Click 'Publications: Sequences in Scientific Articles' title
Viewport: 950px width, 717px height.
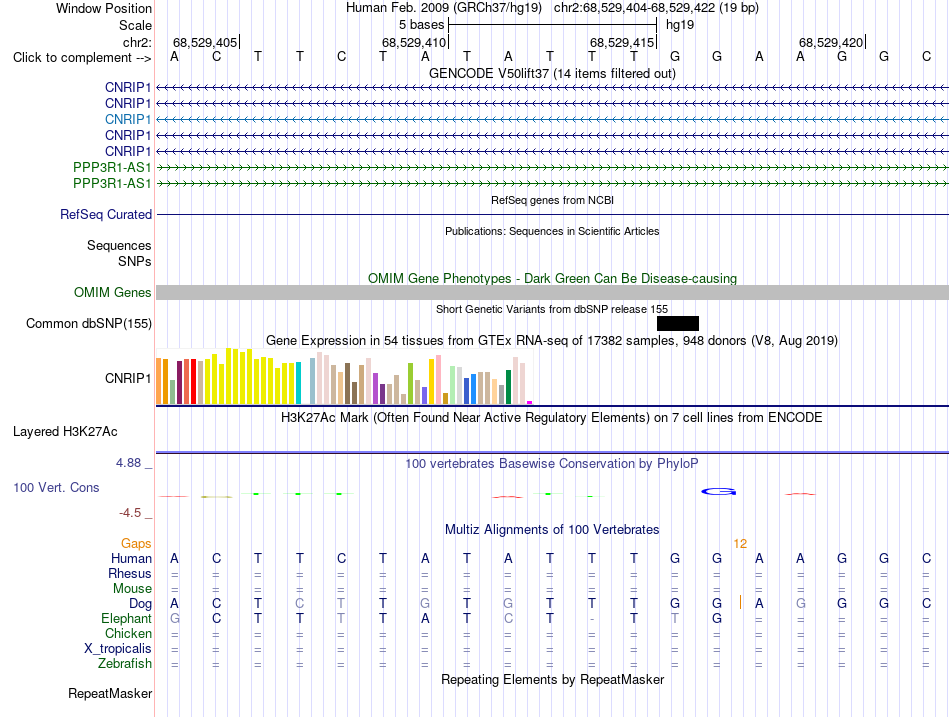pos(552,231)
